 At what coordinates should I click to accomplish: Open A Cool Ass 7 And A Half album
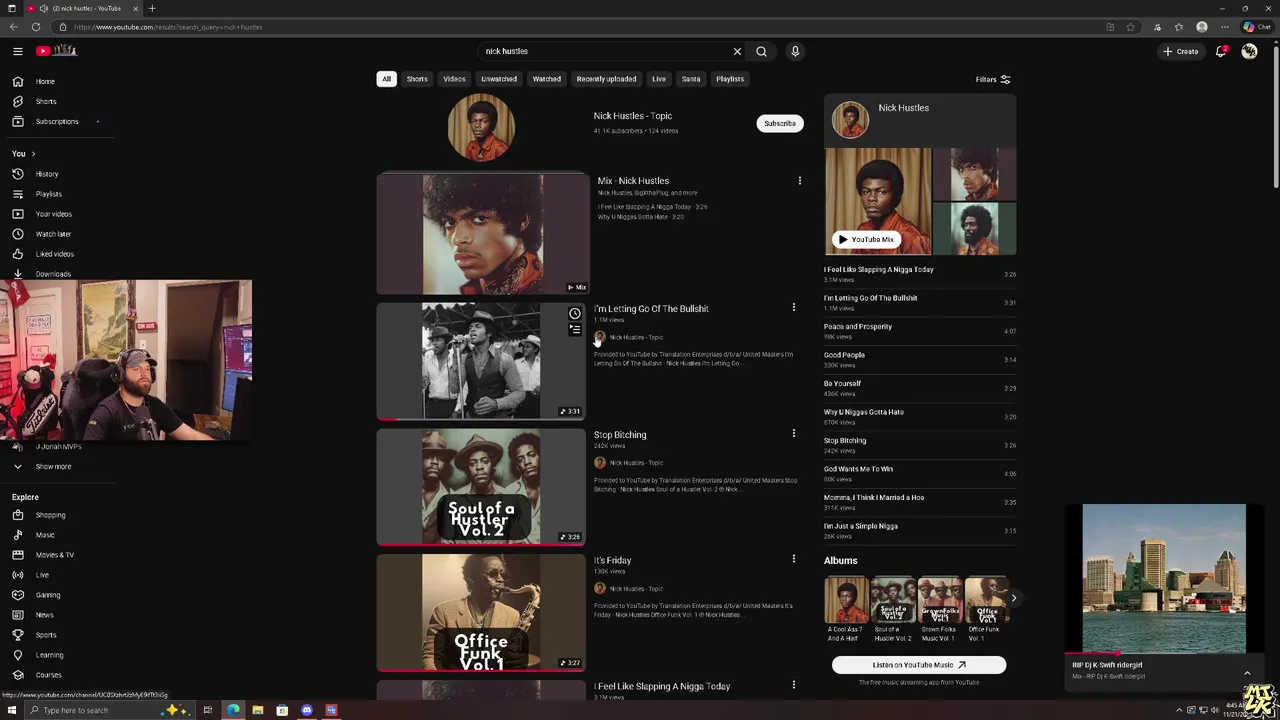pos(847,609)
